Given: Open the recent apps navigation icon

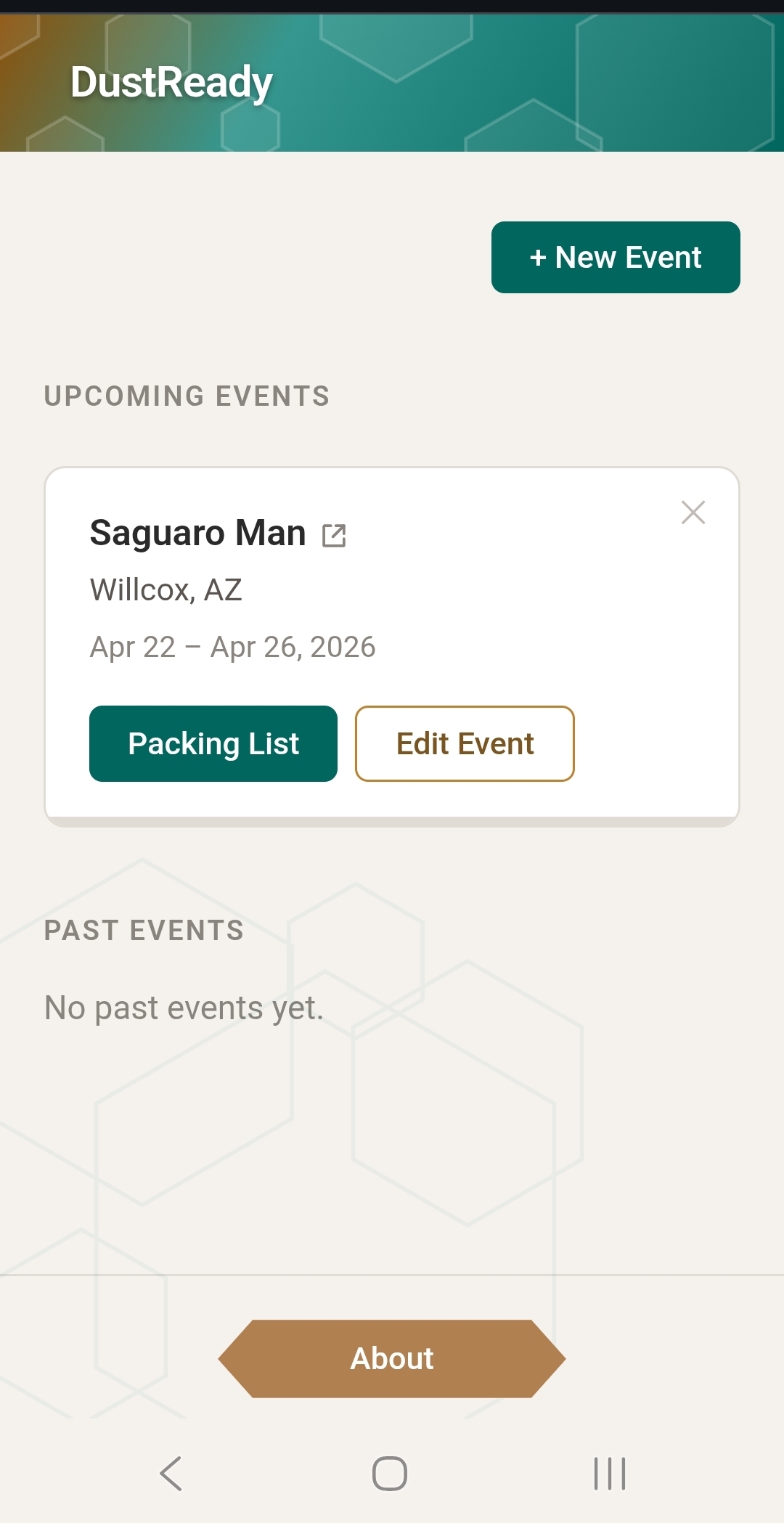Looking at the screenshot, I should pyautogui.click(x=610, y=1474).
